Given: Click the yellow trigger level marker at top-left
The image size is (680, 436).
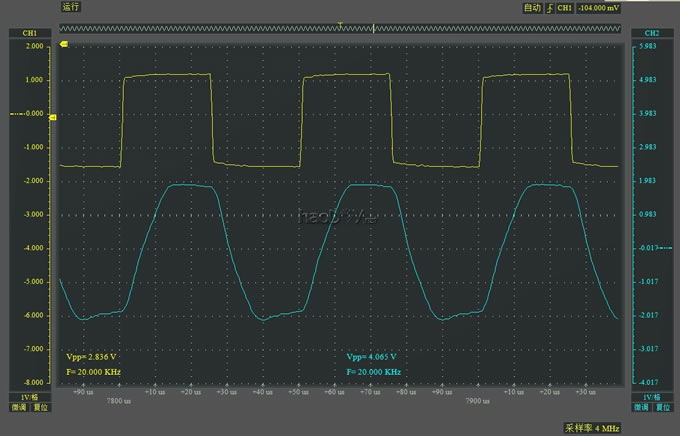Looking at the screenshot, I should pos(66,44).
